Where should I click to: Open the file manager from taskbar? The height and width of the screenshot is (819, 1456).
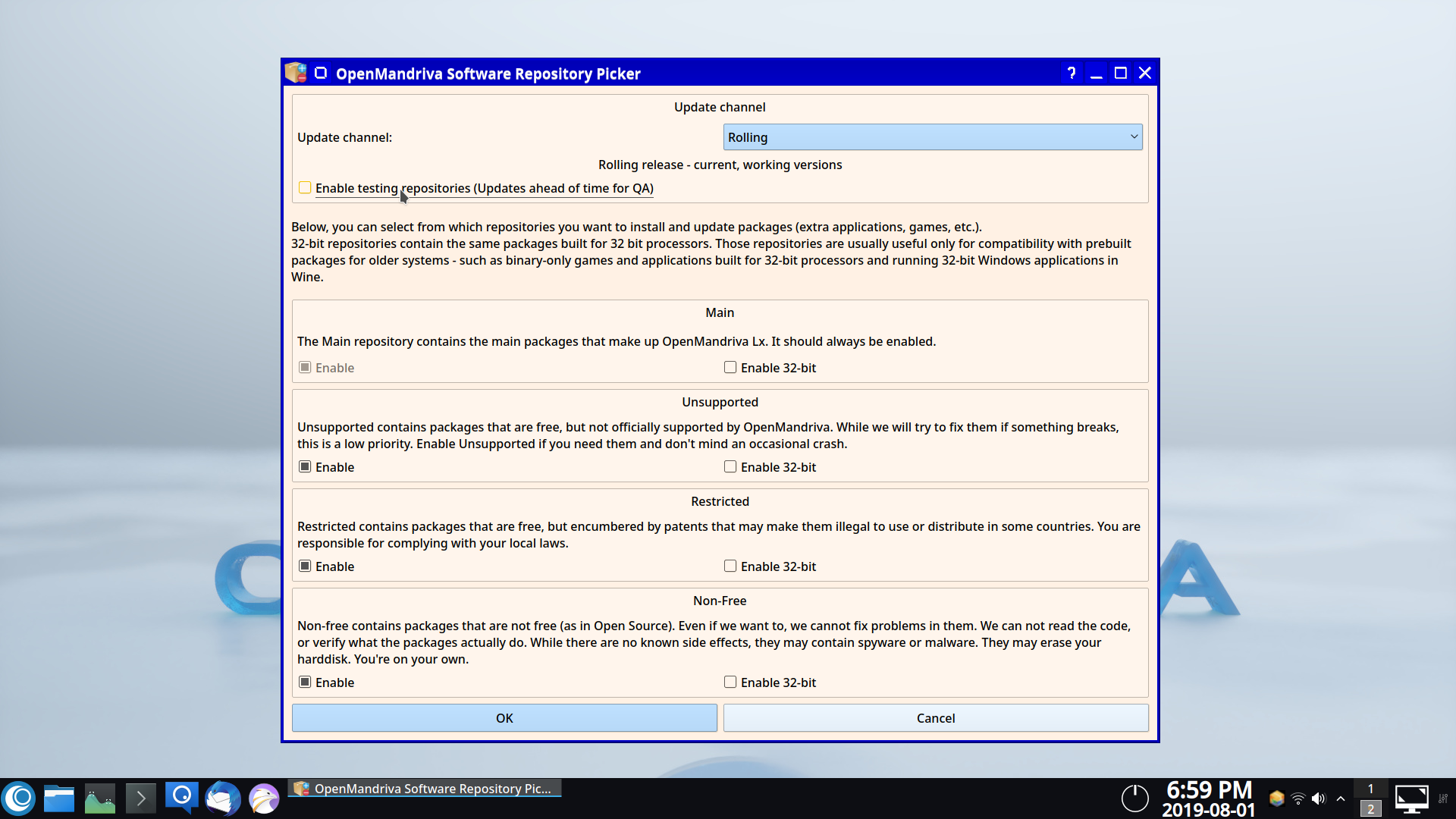point(59,799)
